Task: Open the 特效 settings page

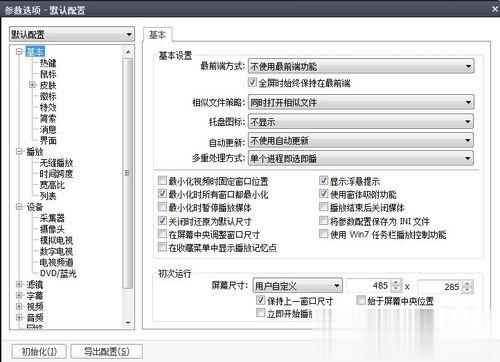Action: 48,107
